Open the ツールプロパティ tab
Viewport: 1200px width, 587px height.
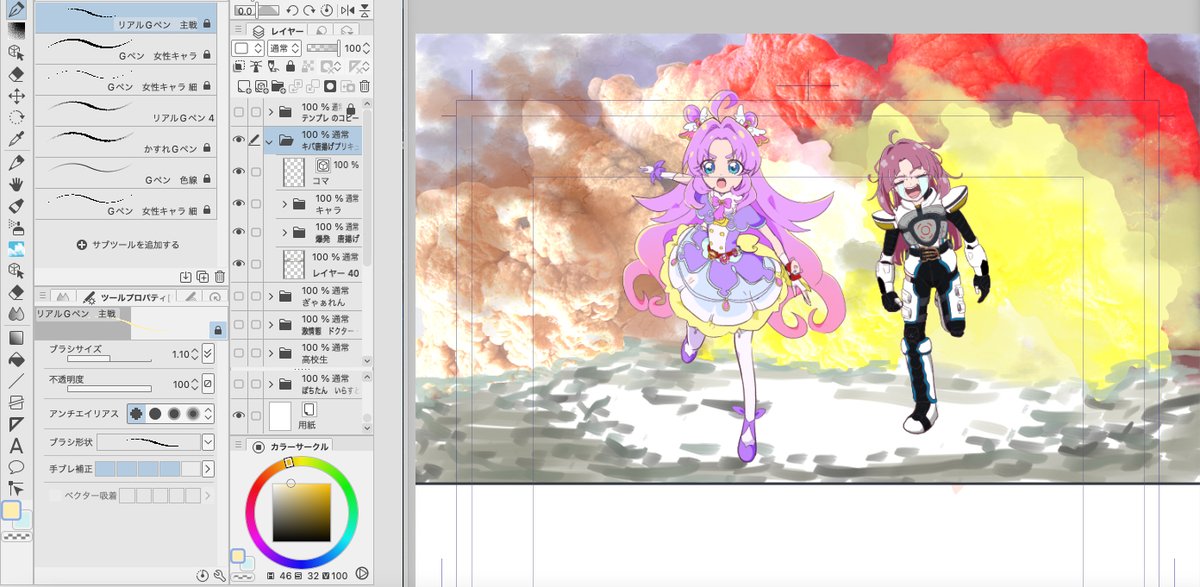pyautogui.click(x=127, y=297)
